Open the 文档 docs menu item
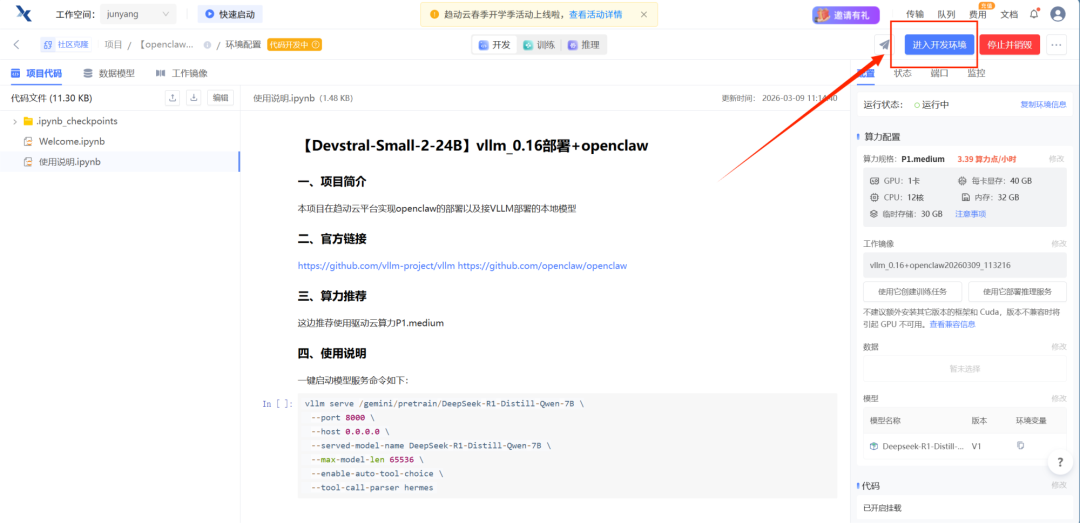 pos(1009,14)
